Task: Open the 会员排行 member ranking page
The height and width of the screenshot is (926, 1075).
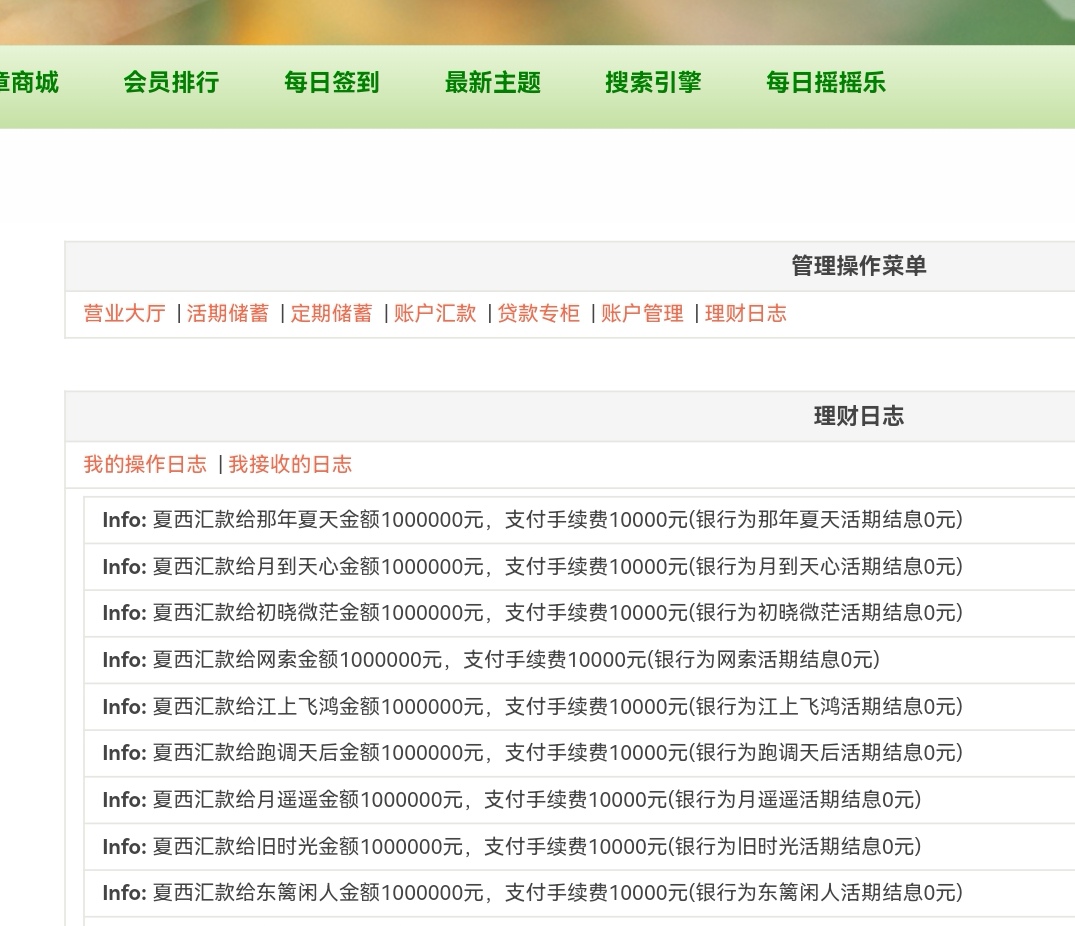Action: [172, 83]
